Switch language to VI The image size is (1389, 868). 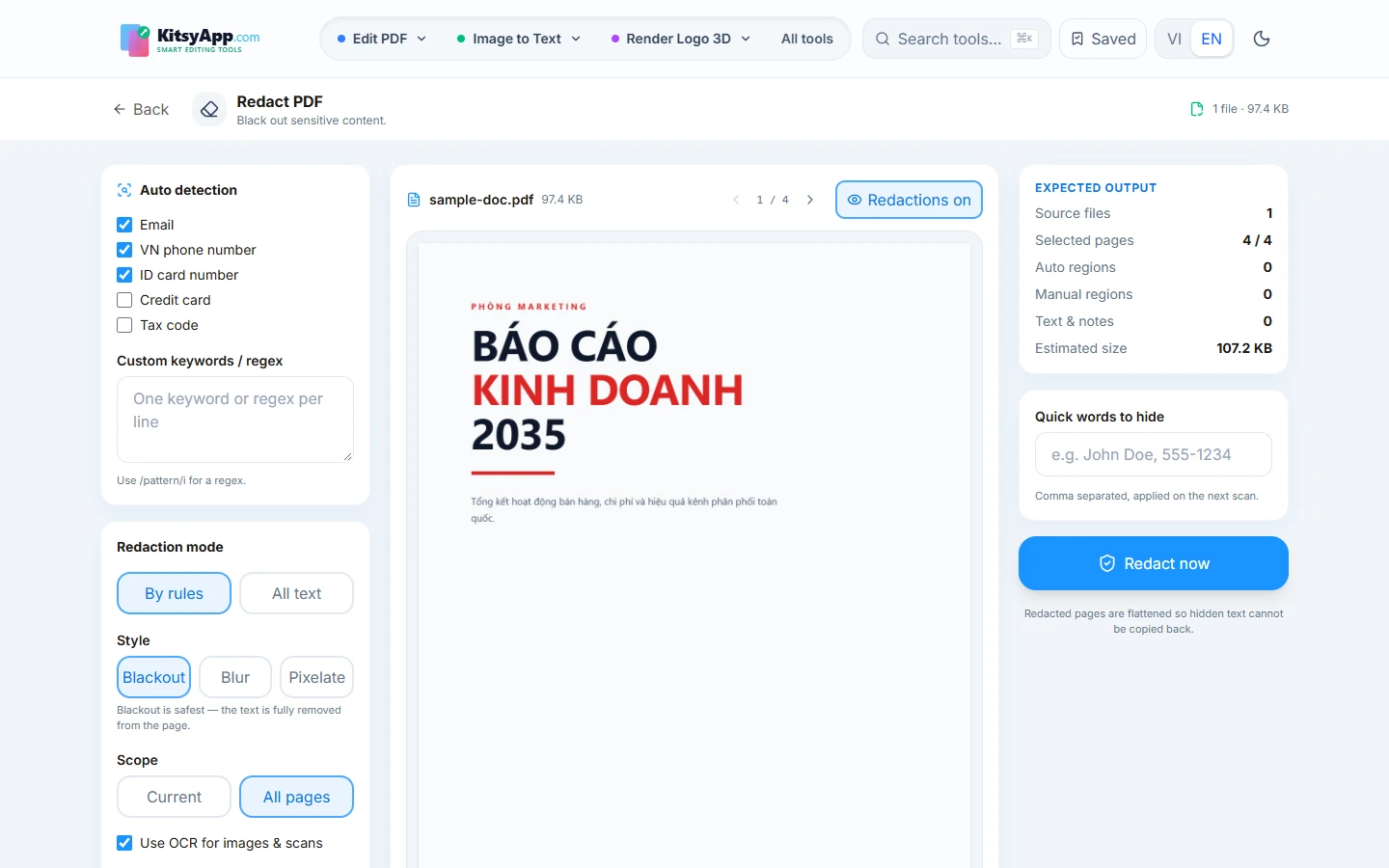pyautogui.click(x=1174, y=39)
